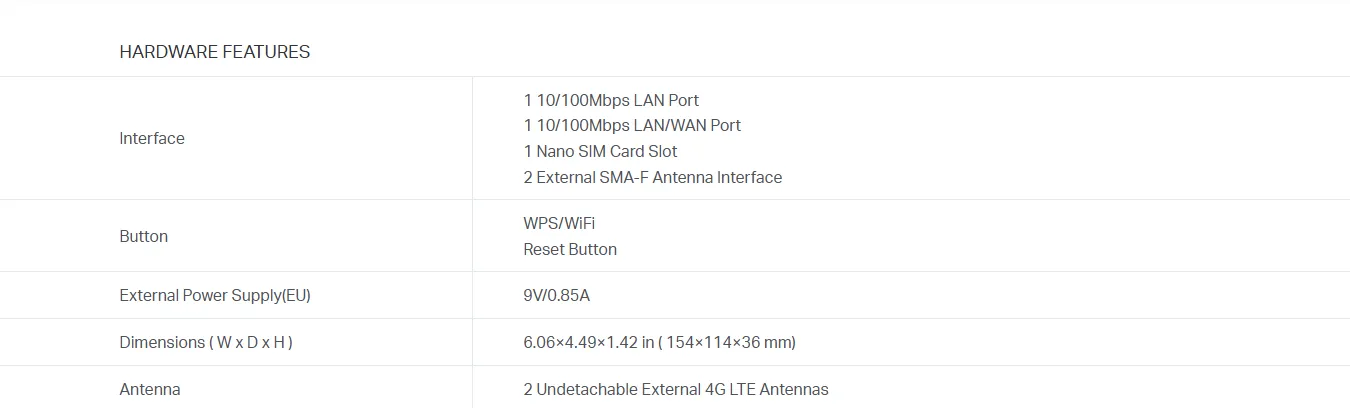This screenshot has width=1350, height=408.
Task: Select the Interface row label
Action: pos(152,139)
